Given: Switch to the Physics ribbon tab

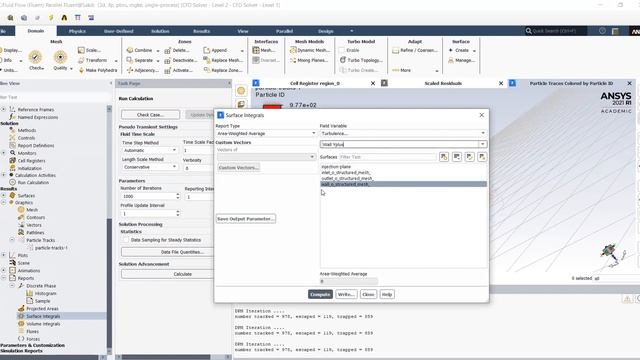Looking at the screenshot, I should point(77,31).
